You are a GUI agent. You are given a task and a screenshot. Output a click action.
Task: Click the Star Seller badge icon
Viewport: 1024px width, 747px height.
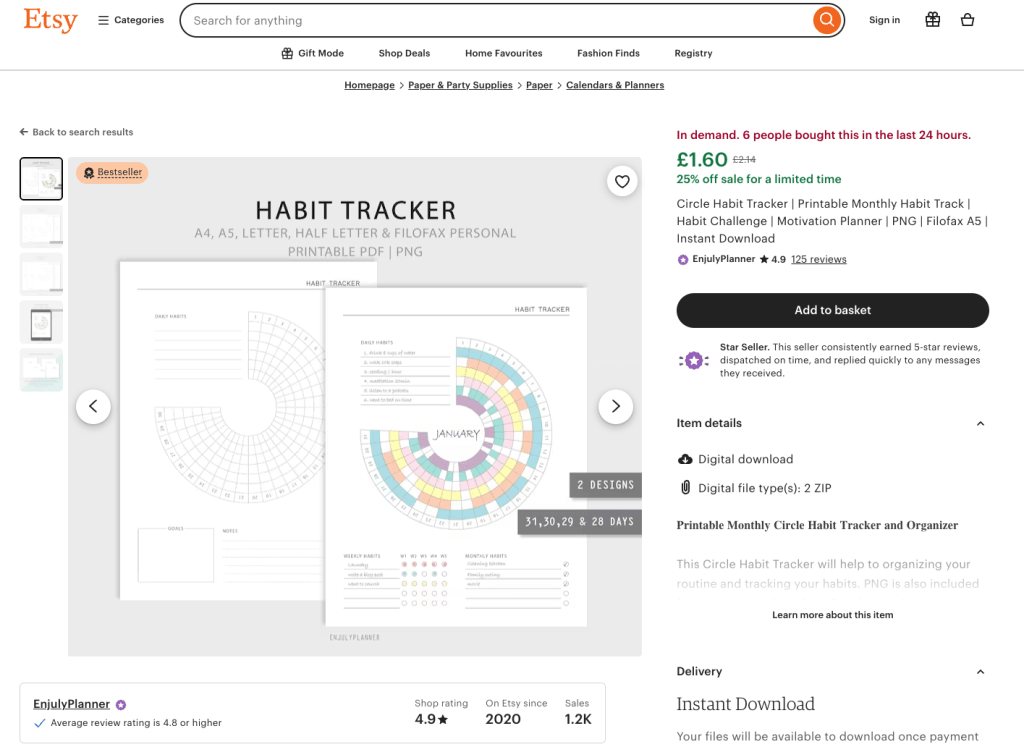point(693,360)
